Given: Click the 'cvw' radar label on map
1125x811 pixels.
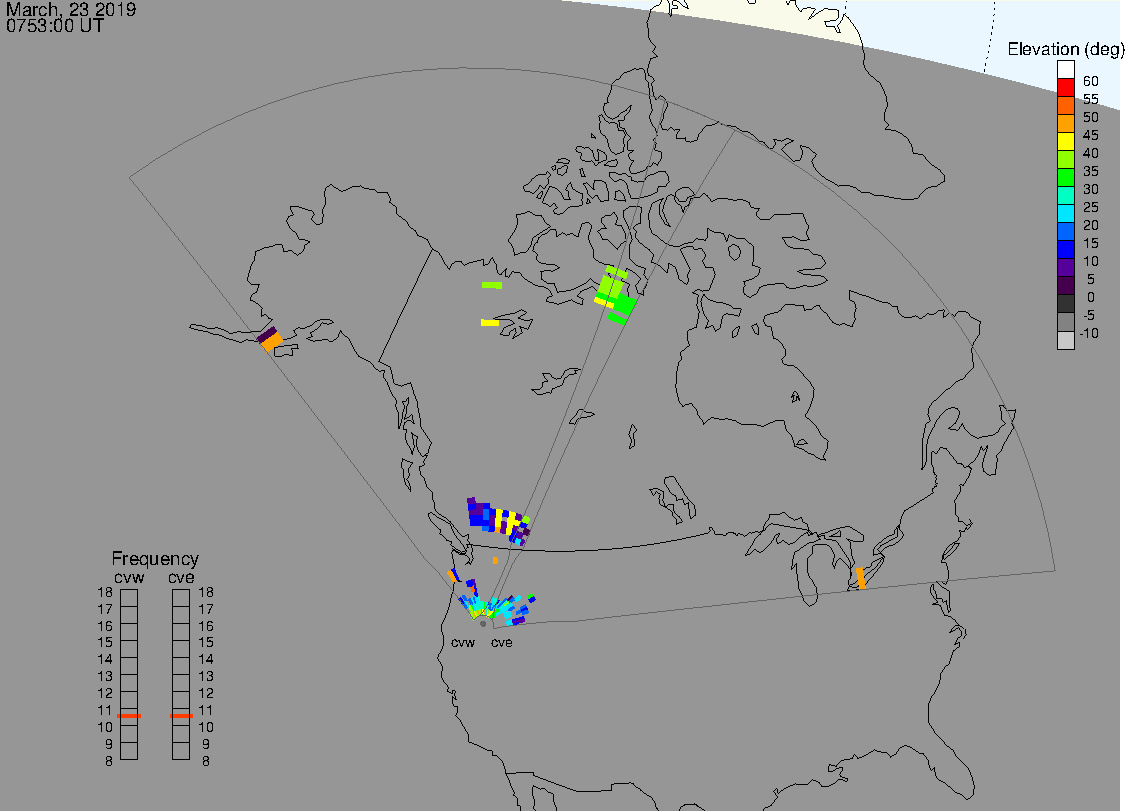Looking at the screenshot, I should 463,642.
